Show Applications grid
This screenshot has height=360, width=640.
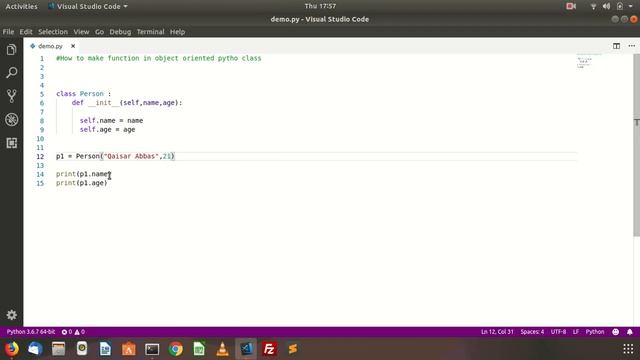628,349
